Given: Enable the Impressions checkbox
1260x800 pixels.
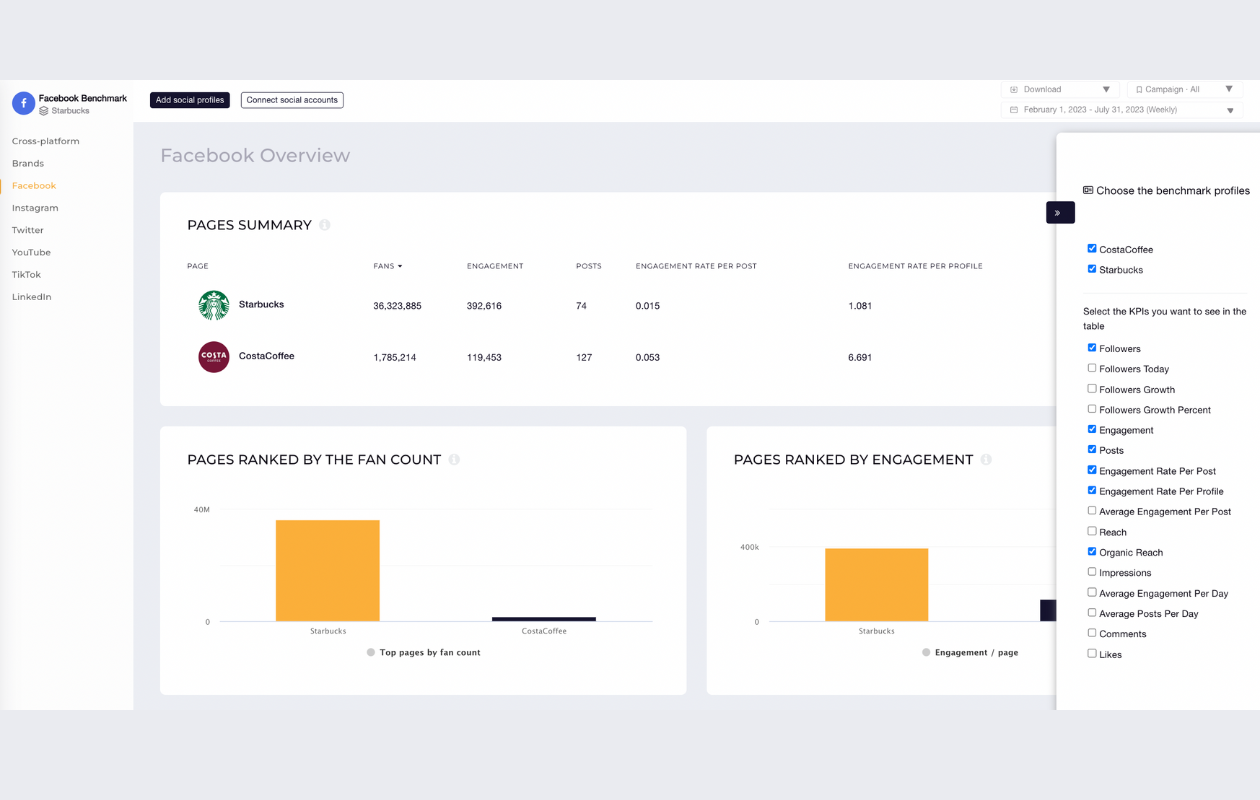Looking at the screenshot, I should click(x=1092, y=572).
